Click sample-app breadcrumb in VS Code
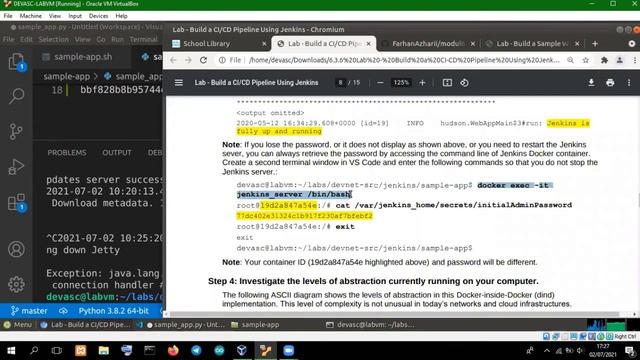 click(x=67, y=76)
